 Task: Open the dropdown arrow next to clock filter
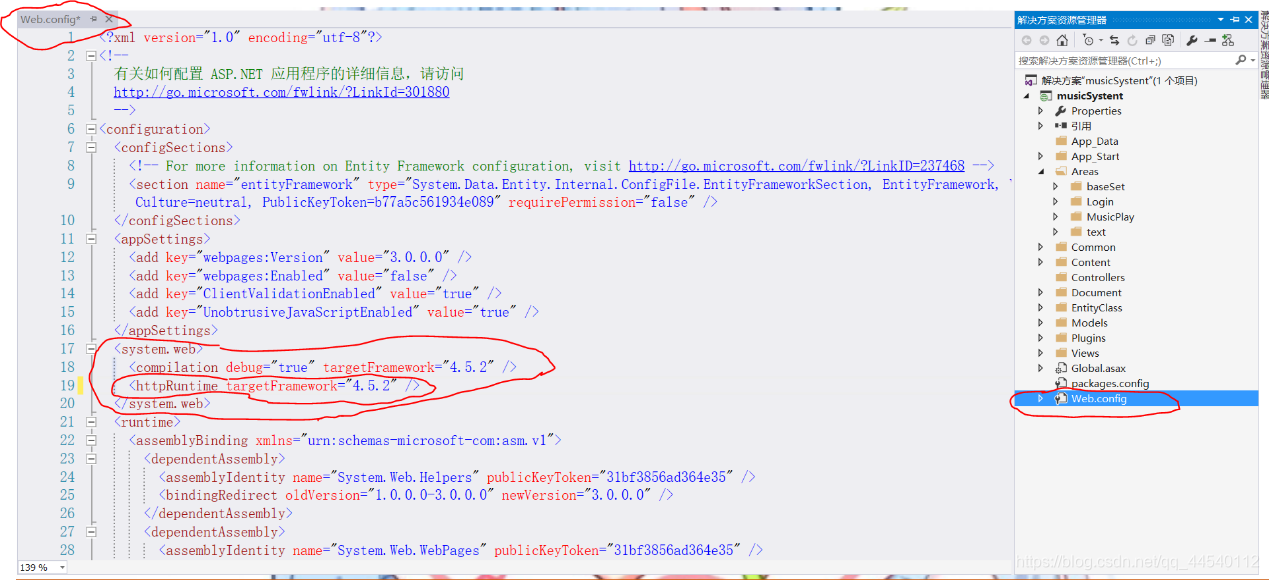(1099, 40)
